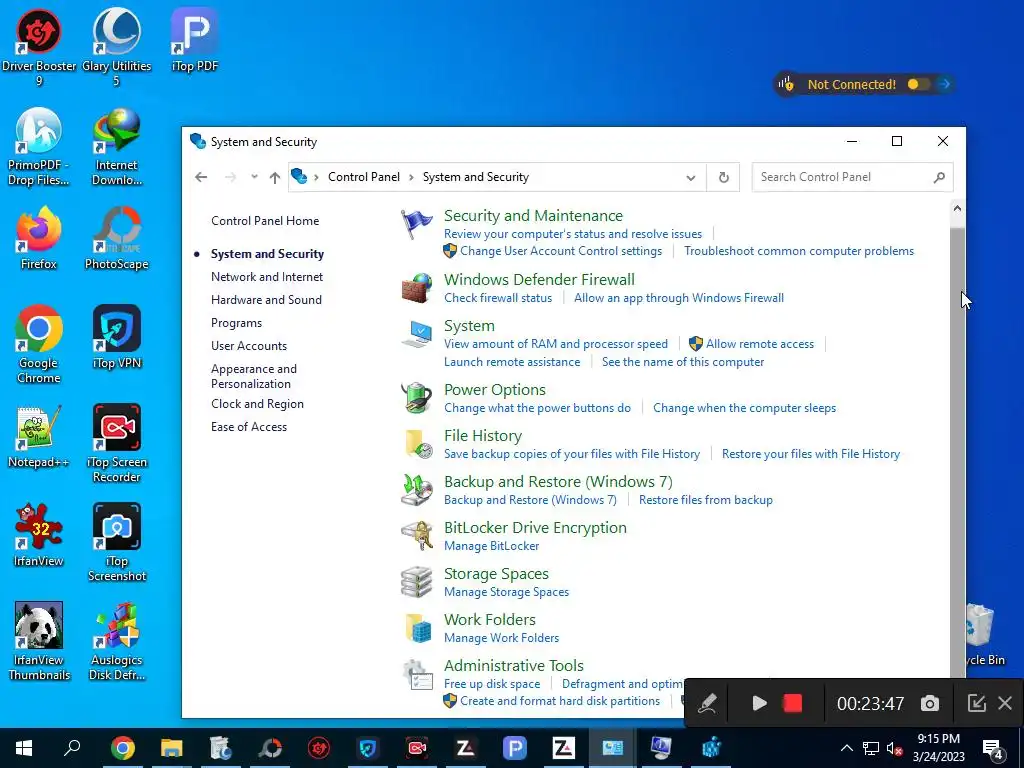Go to Network and Internet category
The width and height of the screenshot is (1024, 768).
click(x=266, y=277)
